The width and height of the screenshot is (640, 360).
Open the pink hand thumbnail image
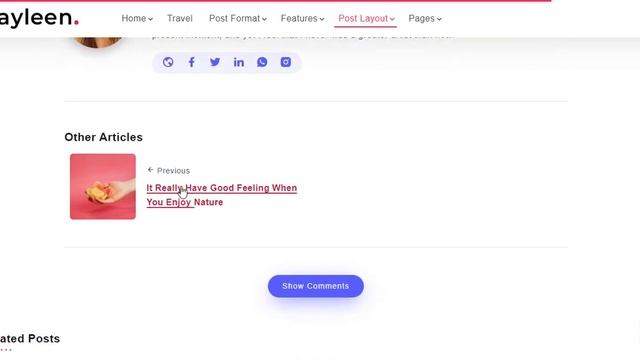pyautogui.click(x=103, y=187)
